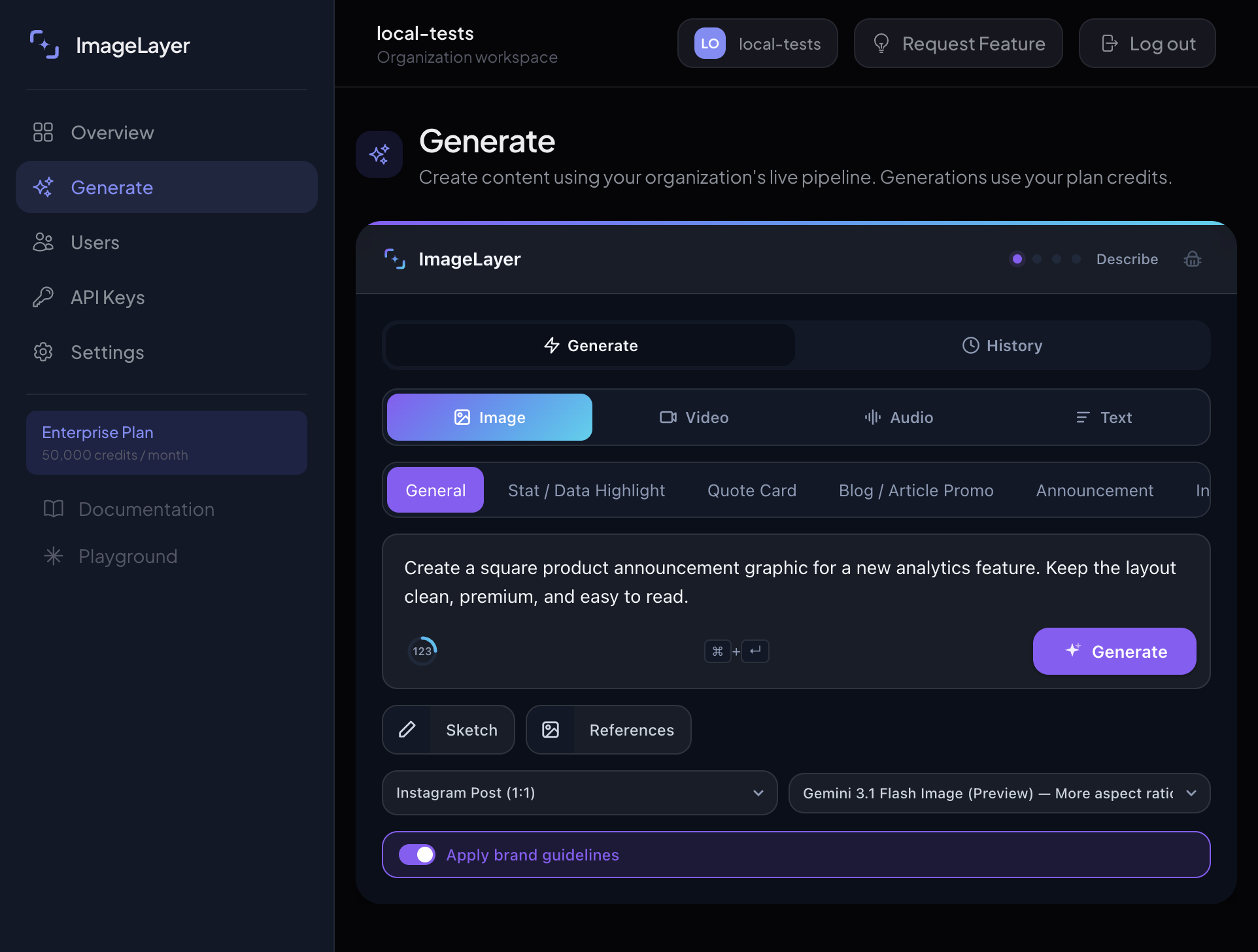Click the Documentation book icon

tap(54, 509)
